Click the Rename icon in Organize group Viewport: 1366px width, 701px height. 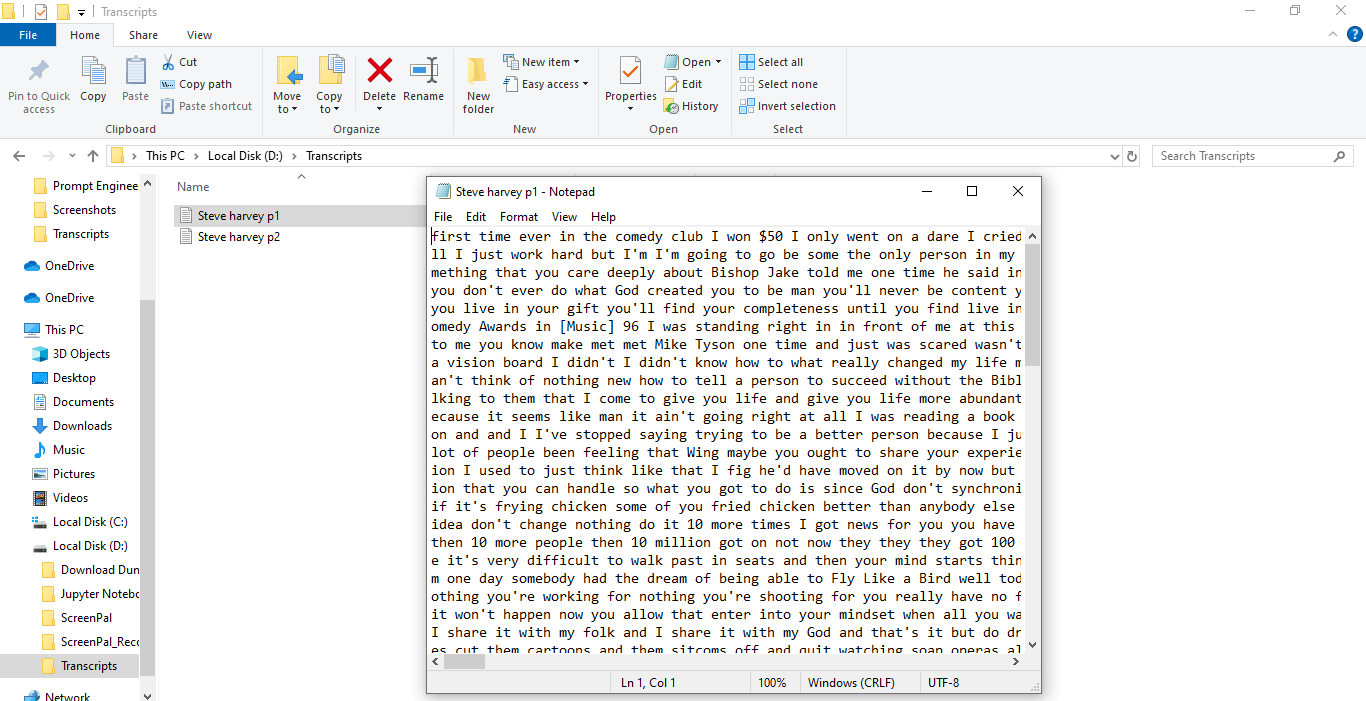tap(423, 71)
